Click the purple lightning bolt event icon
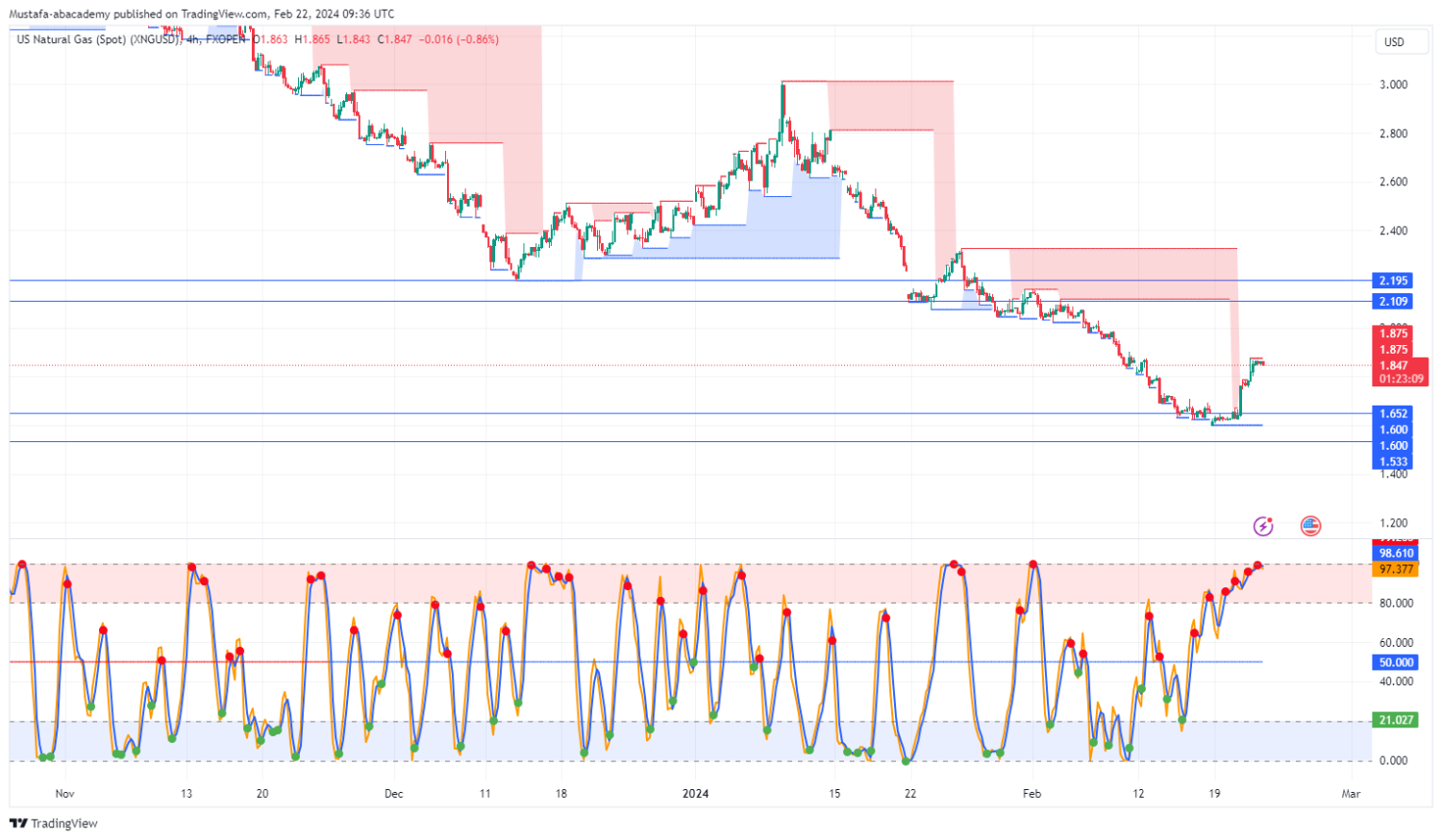The image size is (1442, 840). pos(1263,526)
